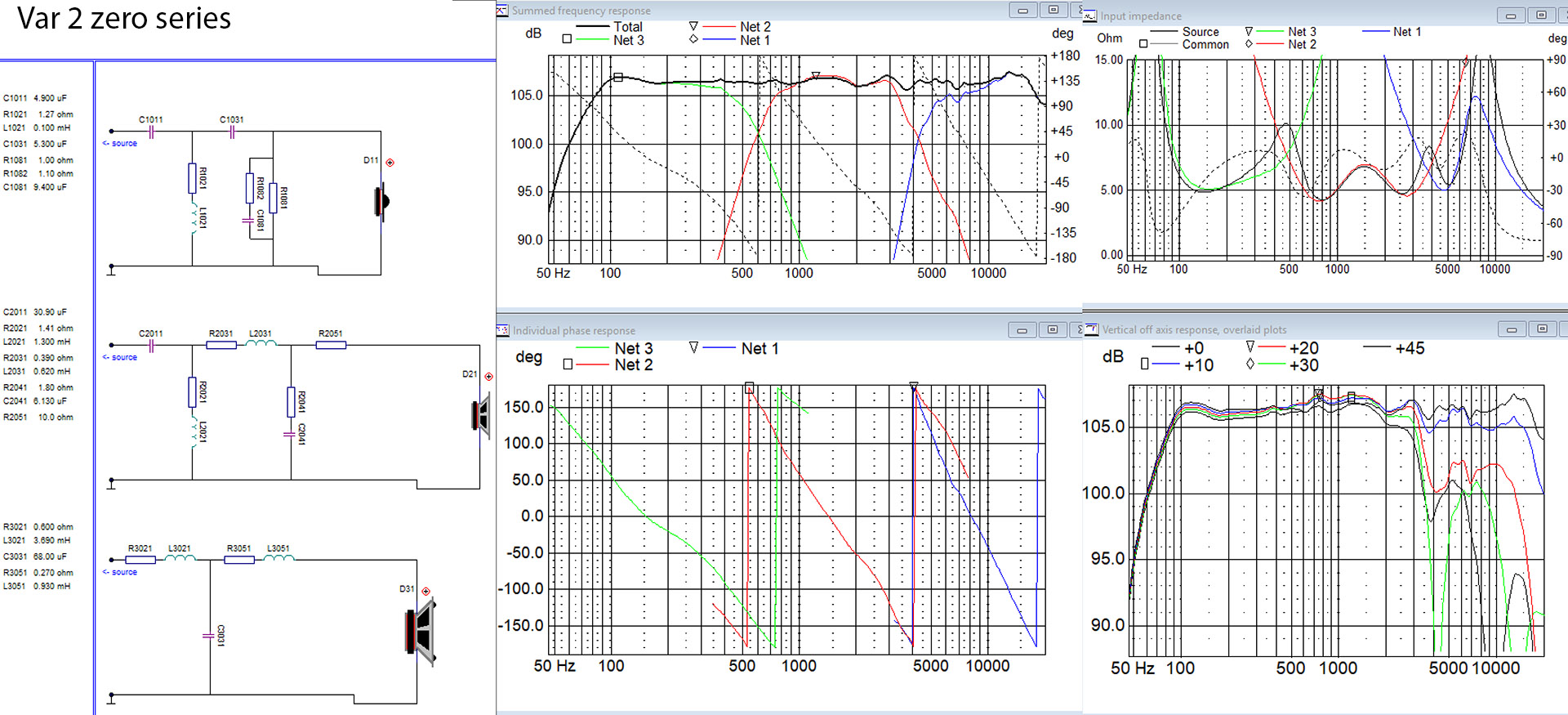Select inductor L3021 in the woofer circuit
Screen dimensions: 1568x715
180,559
